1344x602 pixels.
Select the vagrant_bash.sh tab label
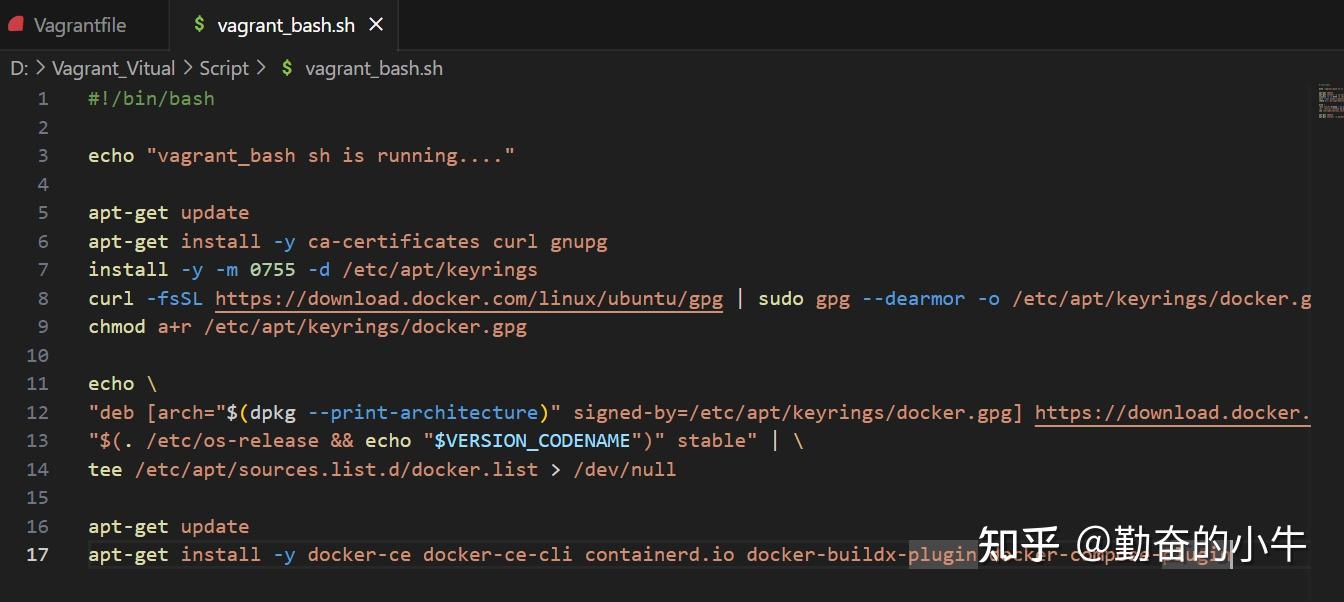[286, 25]
